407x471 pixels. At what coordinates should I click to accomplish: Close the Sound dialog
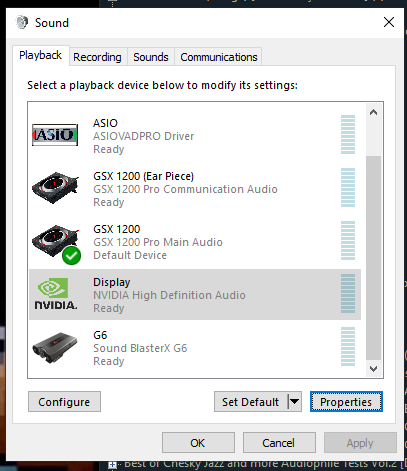(x=389, y=22)
